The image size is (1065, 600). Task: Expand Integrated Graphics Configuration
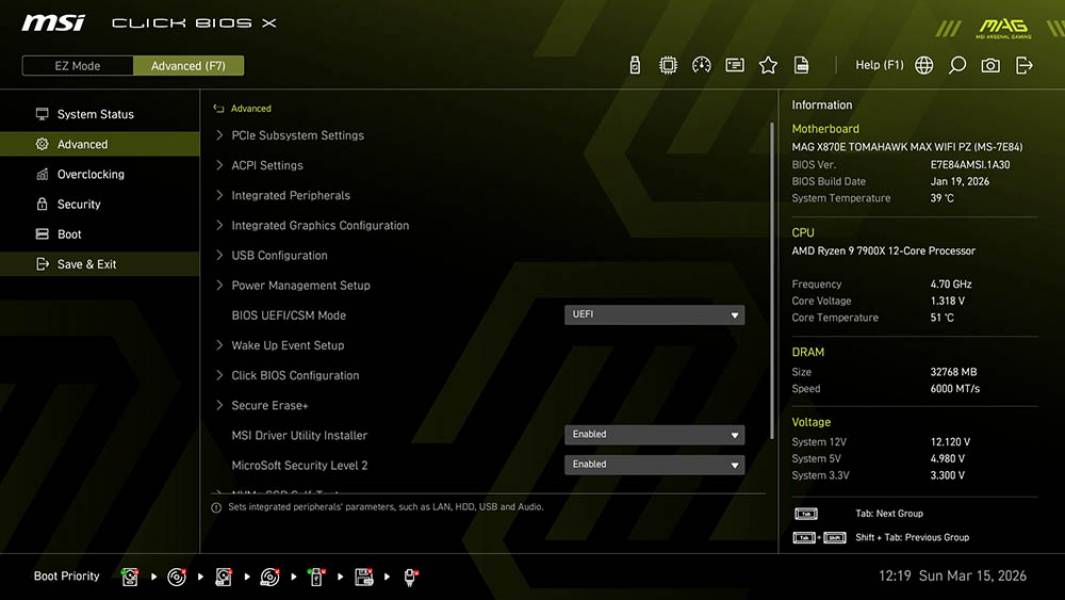318,225
